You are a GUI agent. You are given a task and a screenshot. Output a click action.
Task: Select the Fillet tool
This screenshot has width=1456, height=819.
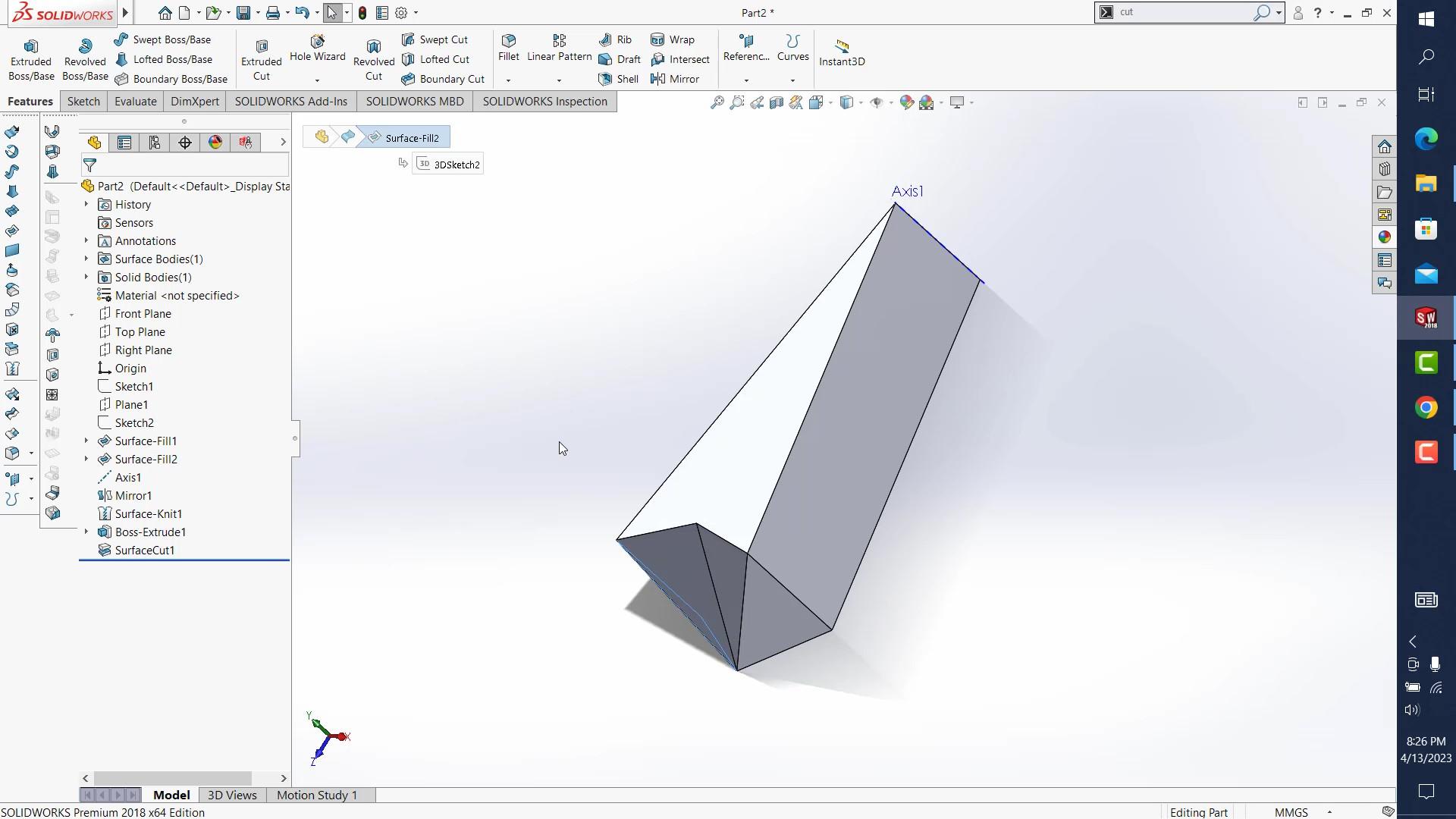[509, 48]
